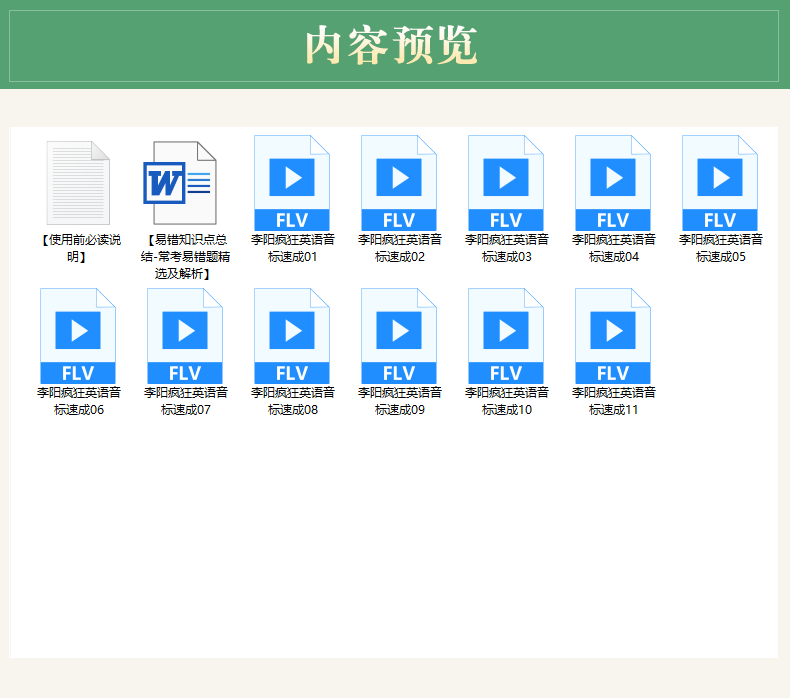This screenshot has height=698, width=790.
Task: Click the label 李阳疯狂英语音标速成05
Action: pos(720,248)
